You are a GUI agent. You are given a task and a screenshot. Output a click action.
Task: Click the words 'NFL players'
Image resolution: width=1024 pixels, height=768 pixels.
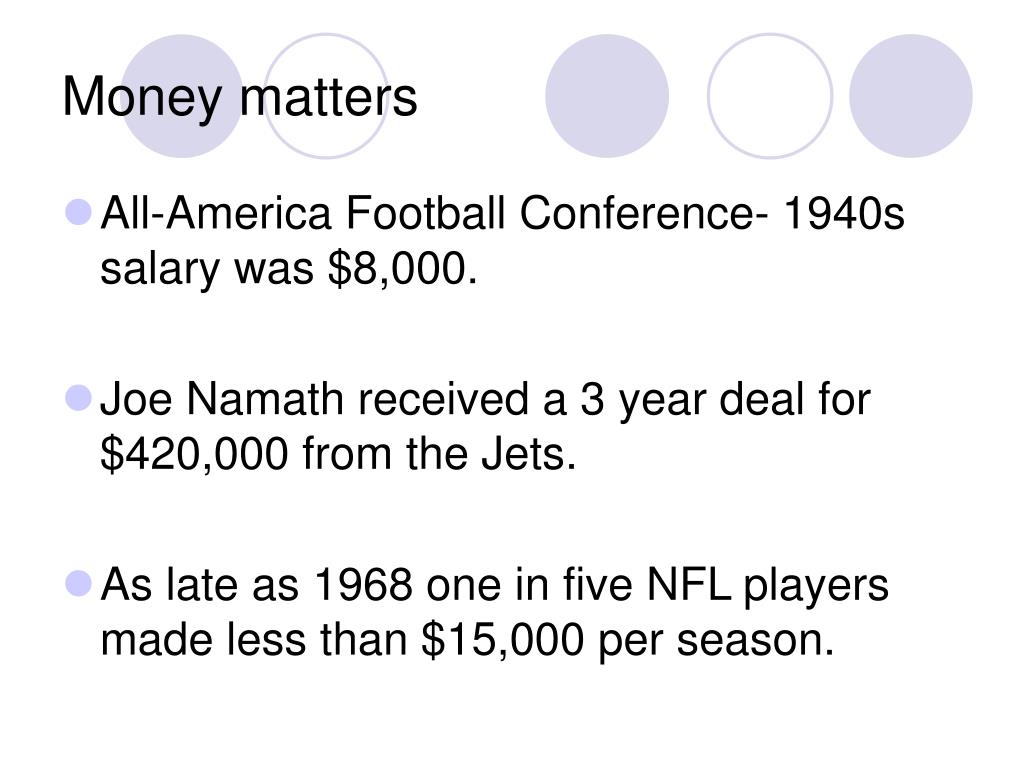[x=767, y=586]
